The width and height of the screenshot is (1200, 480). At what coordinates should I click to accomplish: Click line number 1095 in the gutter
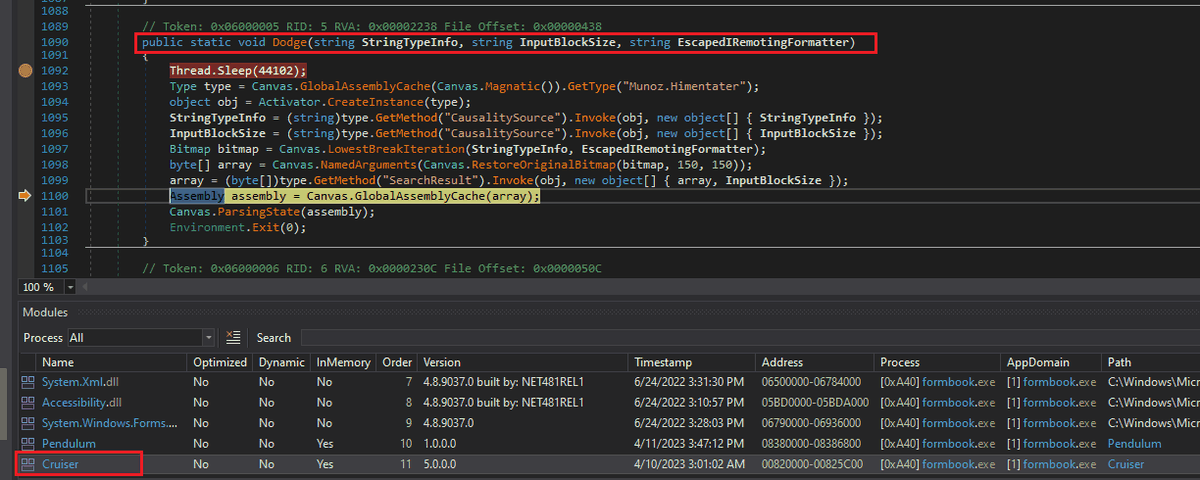click(53, 117)
